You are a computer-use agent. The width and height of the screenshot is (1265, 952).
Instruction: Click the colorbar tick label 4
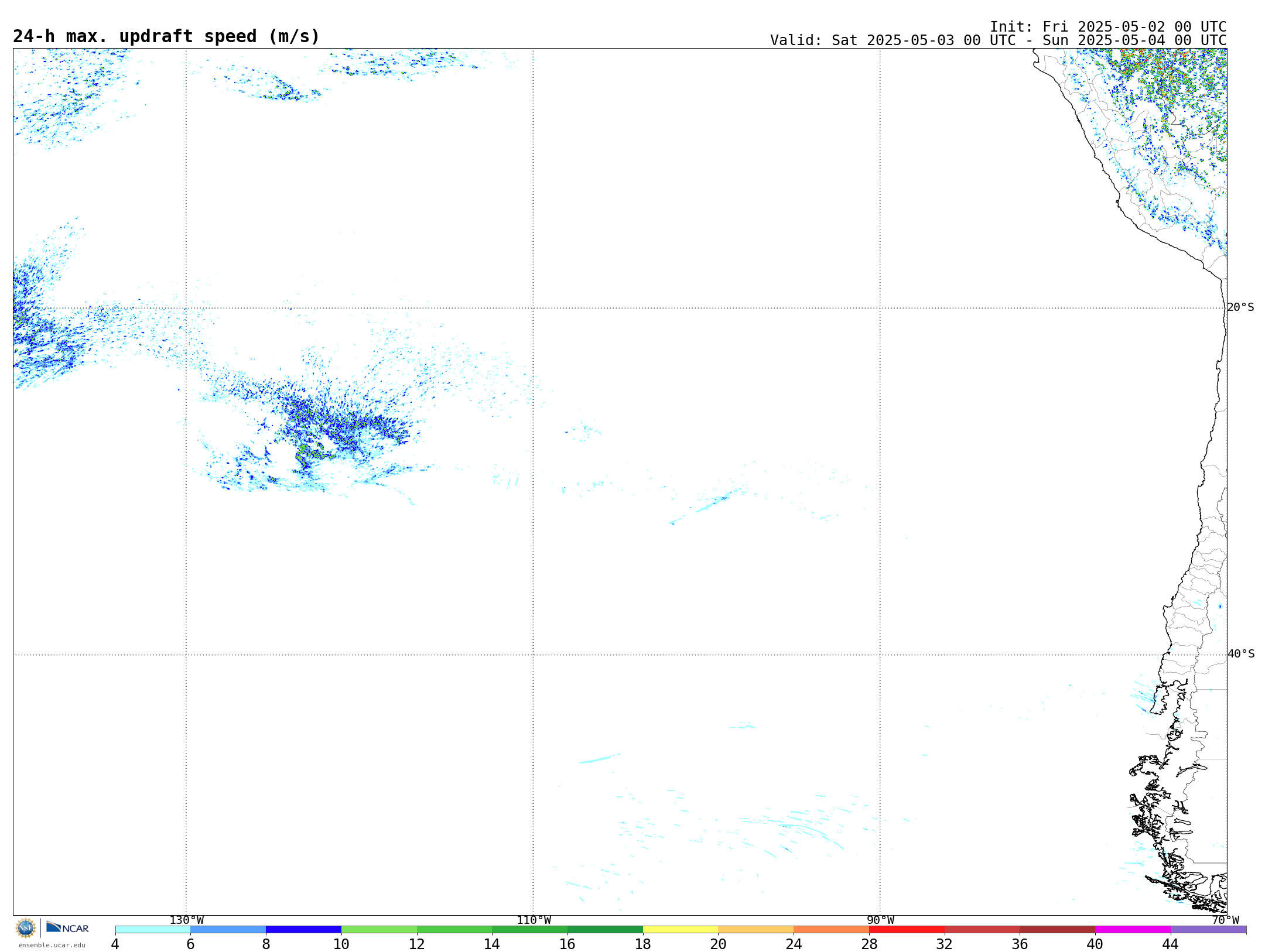click(115, 944)
